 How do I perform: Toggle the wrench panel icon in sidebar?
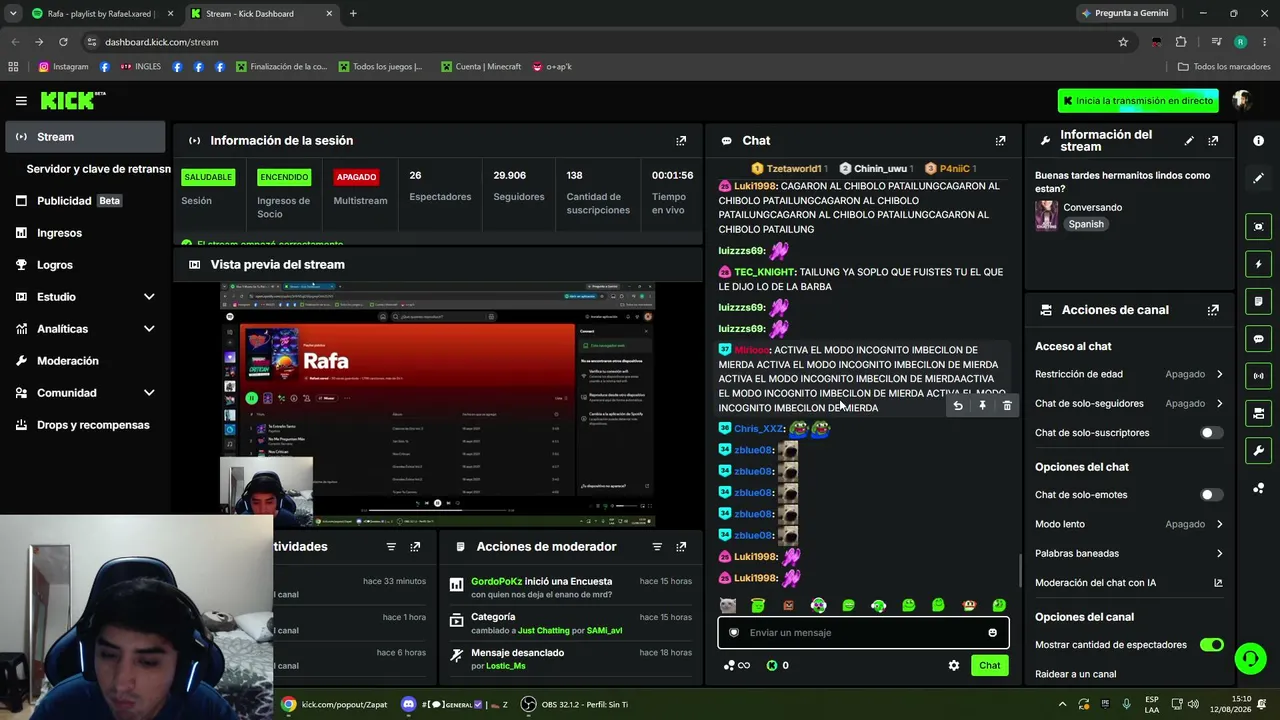tap(1259, 451)
